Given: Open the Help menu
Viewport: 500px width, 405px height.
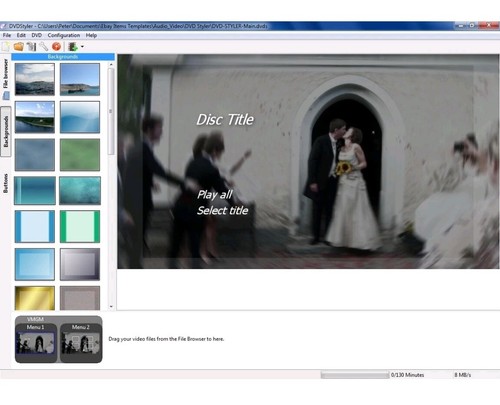Looking at the screenshot, I should (x=91, y=35).
